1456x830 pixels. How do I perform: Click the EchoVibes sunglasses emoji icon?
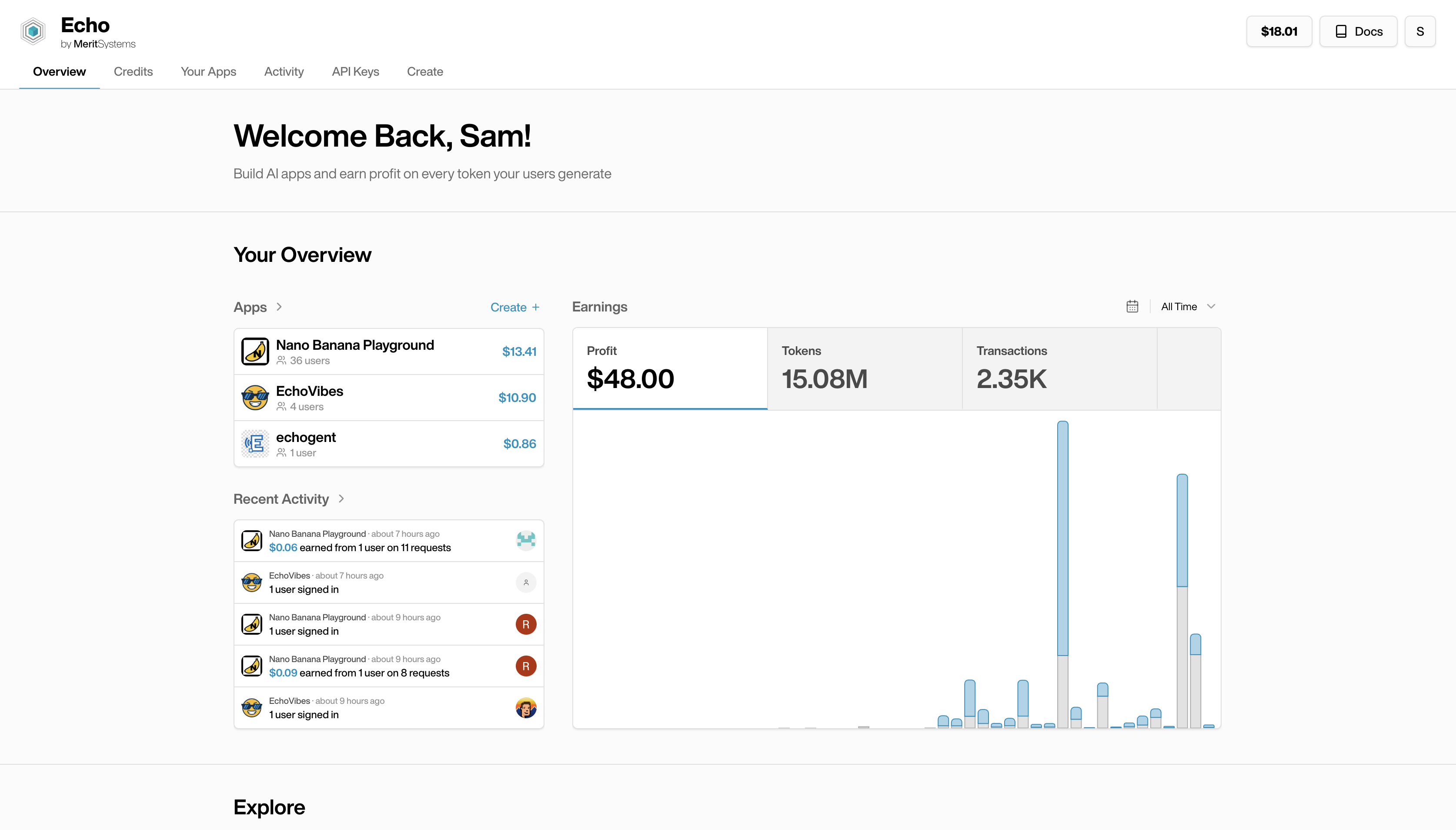tap(255, 397)
